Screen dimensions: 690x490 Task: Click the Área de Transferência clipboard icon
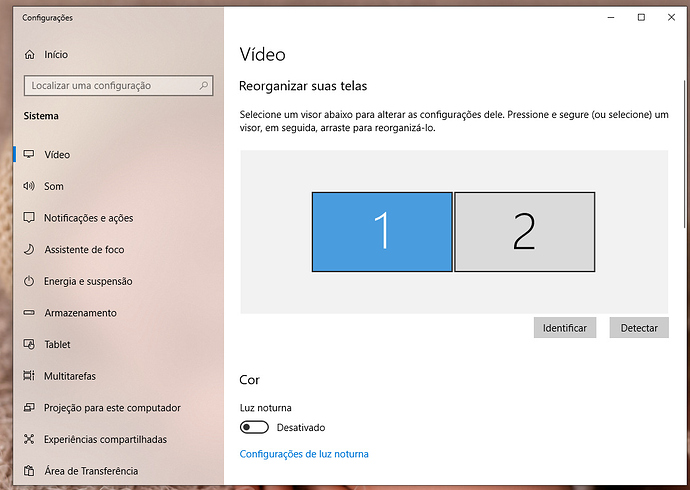pyautogui.click(x=29, y=471)
